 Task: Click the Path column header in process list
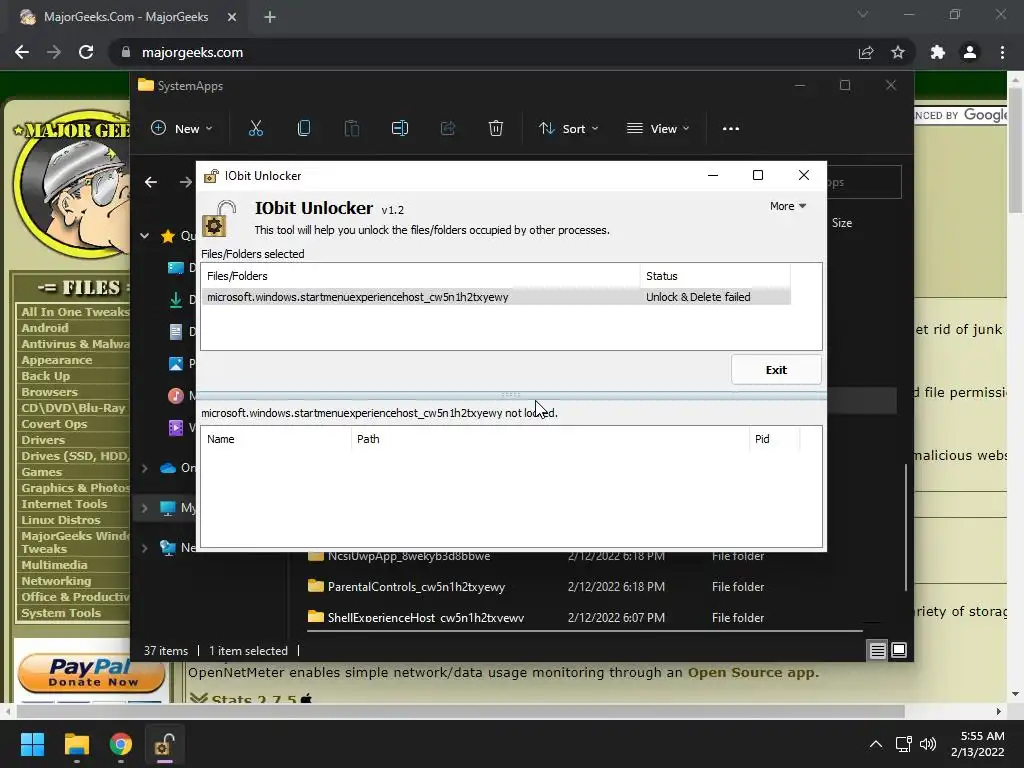[550, 439]
